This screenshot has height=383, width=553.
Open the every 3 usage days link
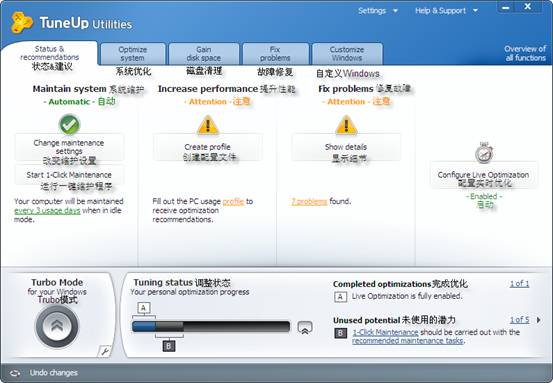(x=47, y=211)
